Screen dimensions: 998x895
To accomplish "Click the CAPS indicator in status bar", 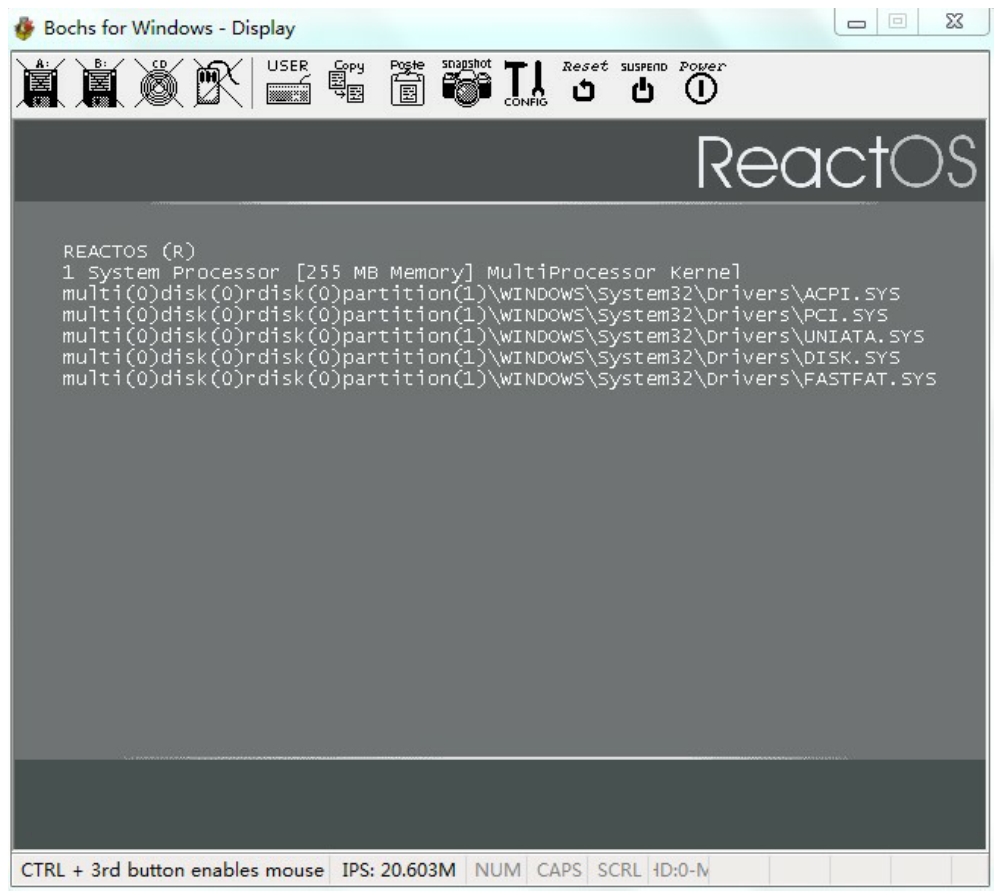I will point(559,870).
